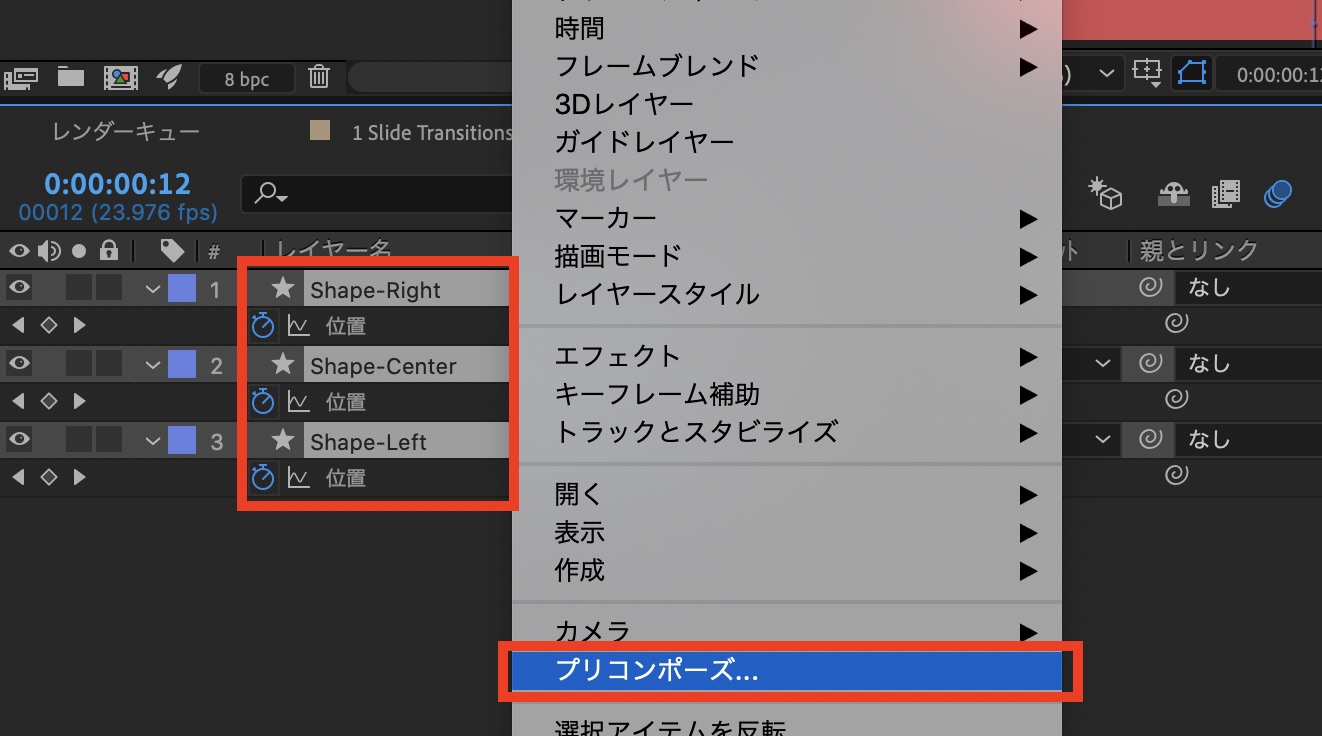1322x736 pixels.
Task: Click the color label swatch of Shape-Center
Action: (182, 365)
